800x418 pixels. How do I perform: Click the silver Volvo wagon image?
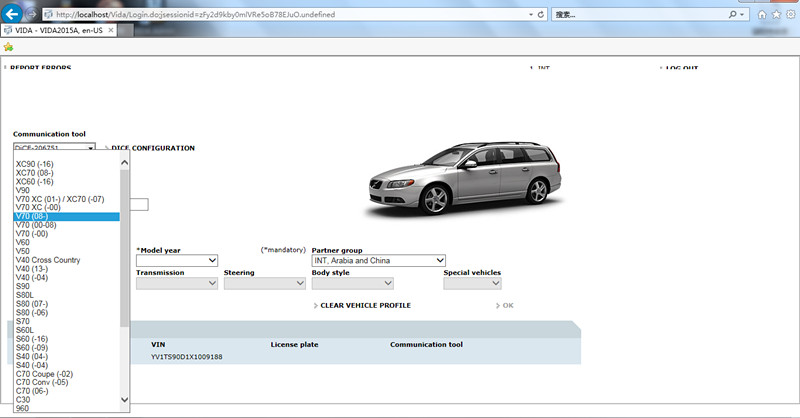tap(465, 179)
